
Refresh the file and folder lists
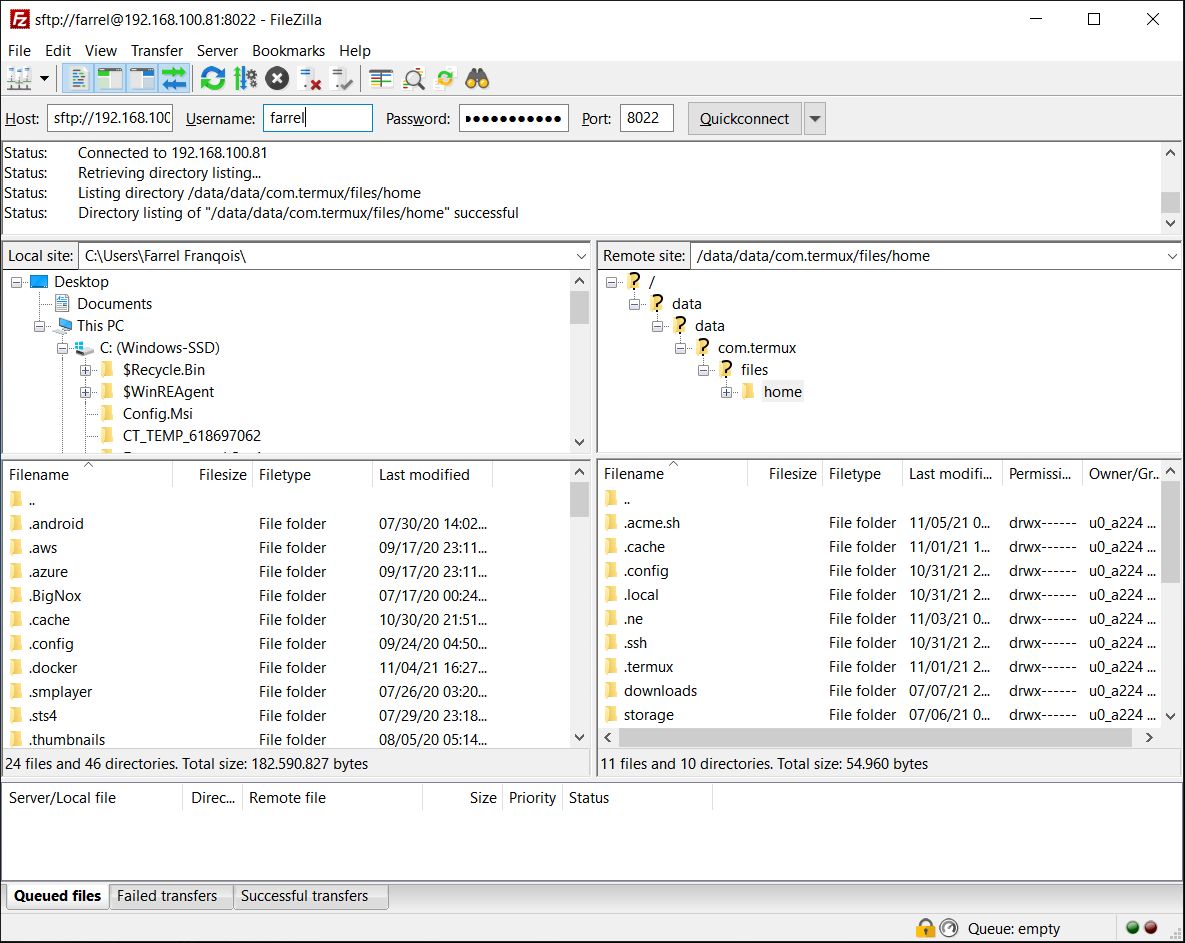pyautogui.click(x=213, y=79)
